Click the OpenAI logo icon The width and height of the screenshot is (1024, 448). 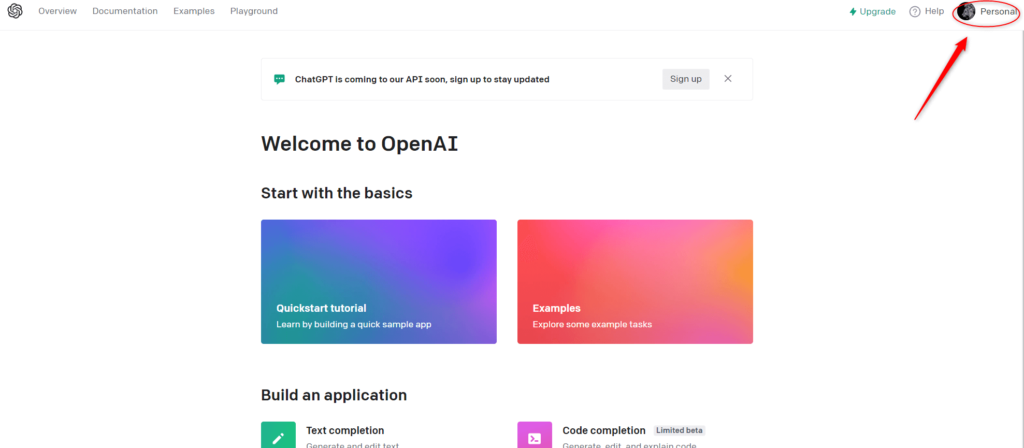point(15,11)
